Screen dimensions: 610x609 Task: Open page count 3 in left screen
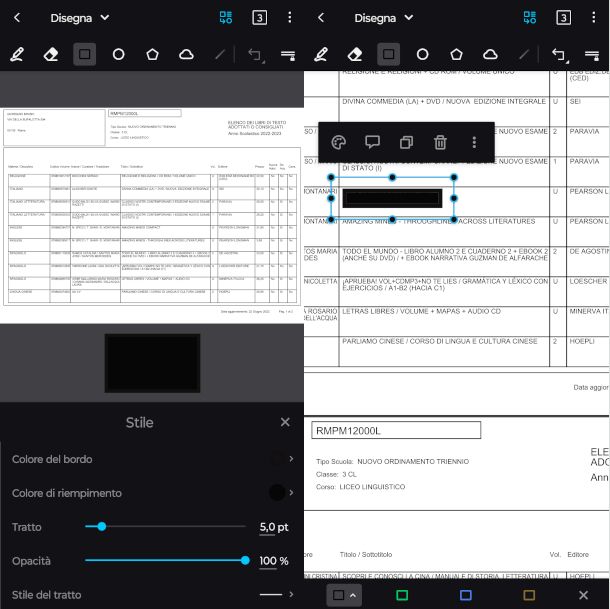pyautogui.click(x=259, y=18)
